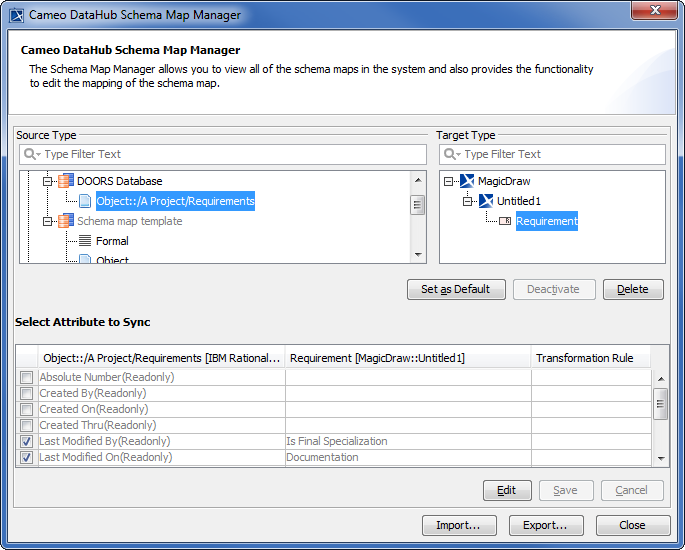The height and width of the screenshot is (550, 685).
Task: Select the Formal item in source tree
Action: tap(112, 241)
